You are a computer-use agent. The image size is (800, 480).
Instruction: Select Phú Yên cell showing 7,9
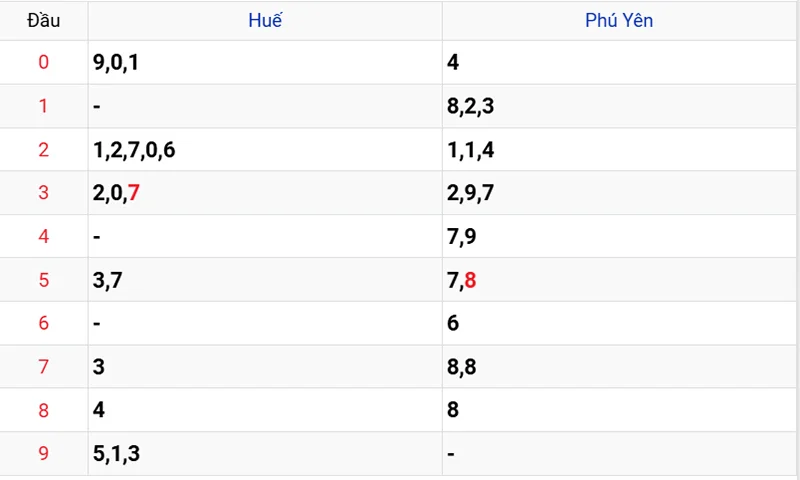(x=619, y=236)
